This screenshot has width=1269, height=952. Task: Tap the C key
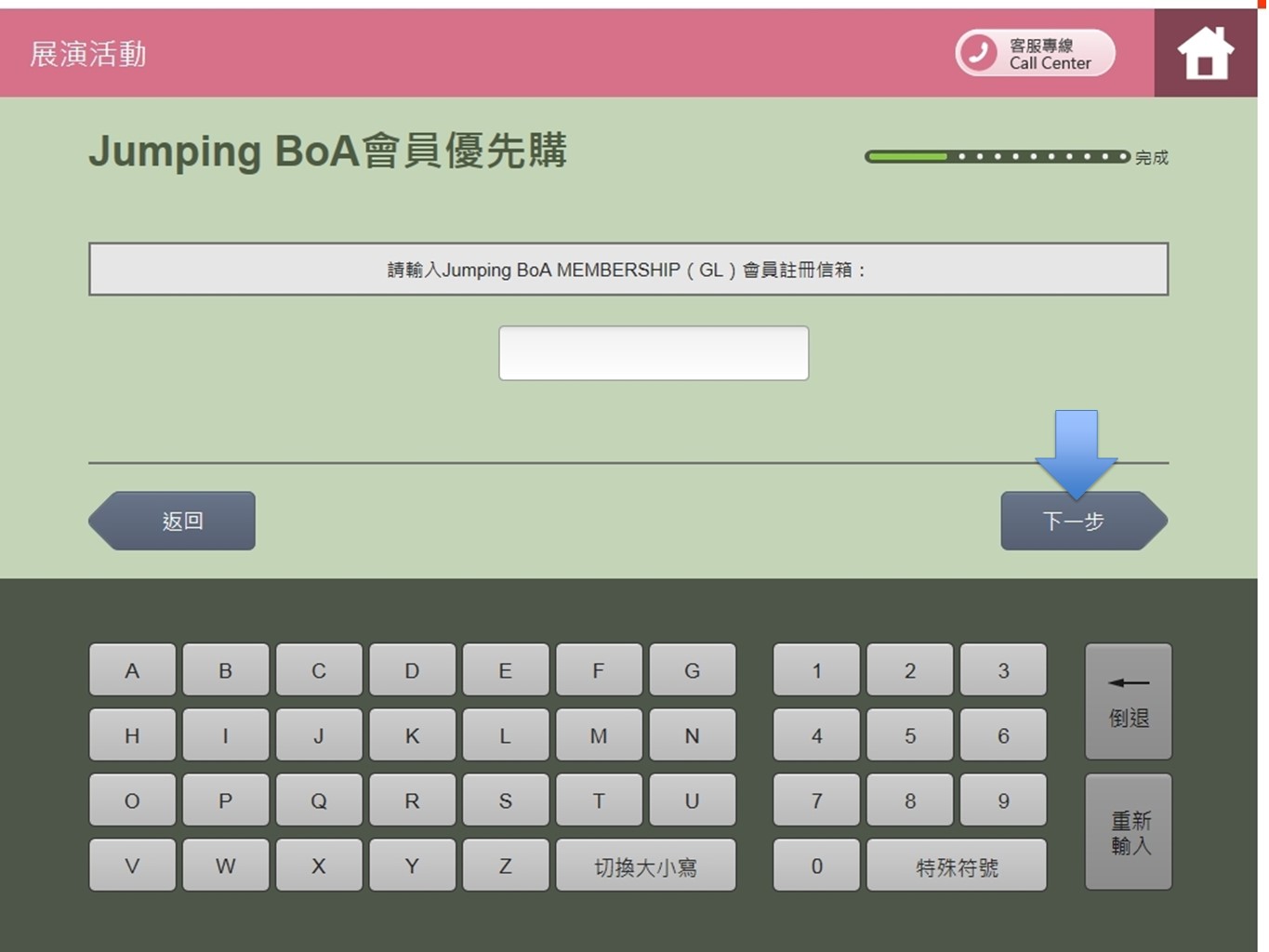click(x=319, y=670)
